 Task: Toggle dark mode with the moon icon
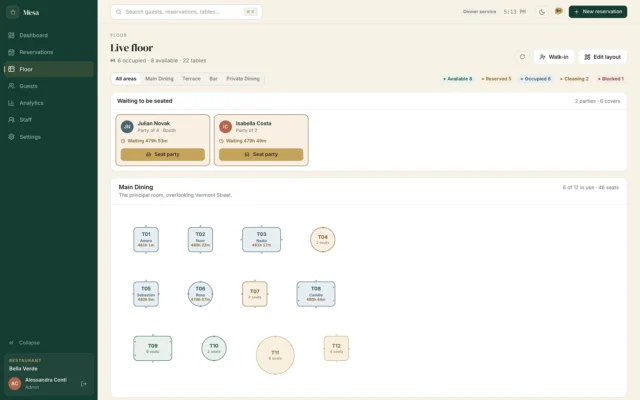542,12
